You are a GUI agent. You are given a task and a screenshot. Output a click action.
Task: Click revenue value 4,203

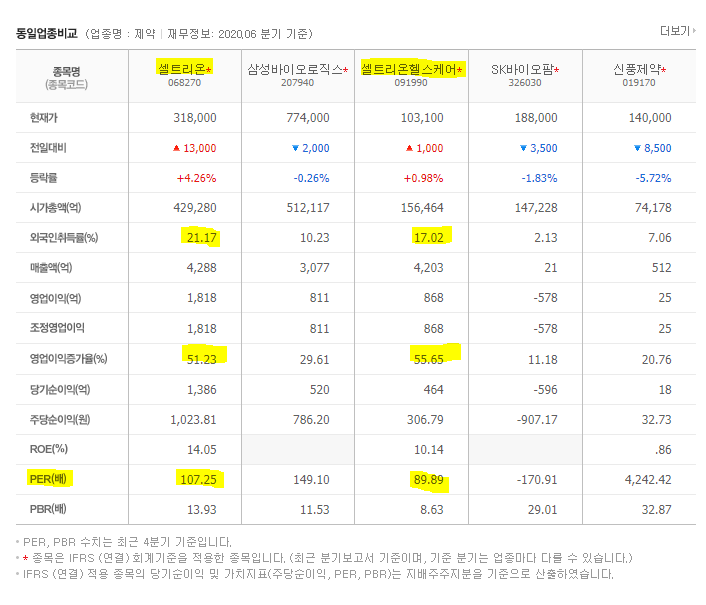click(429, 268)
